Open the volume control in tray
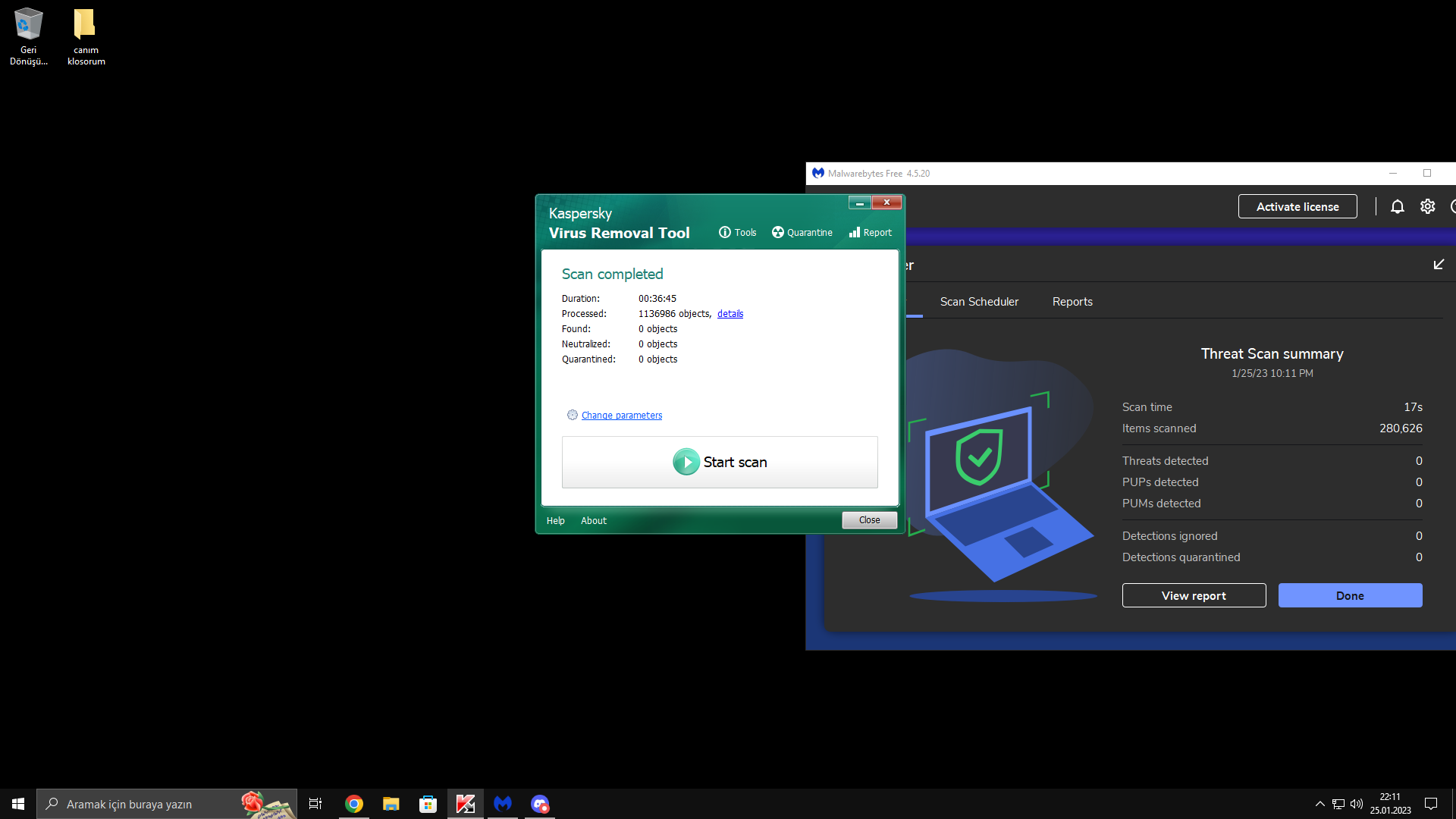 coord(1356,804)
